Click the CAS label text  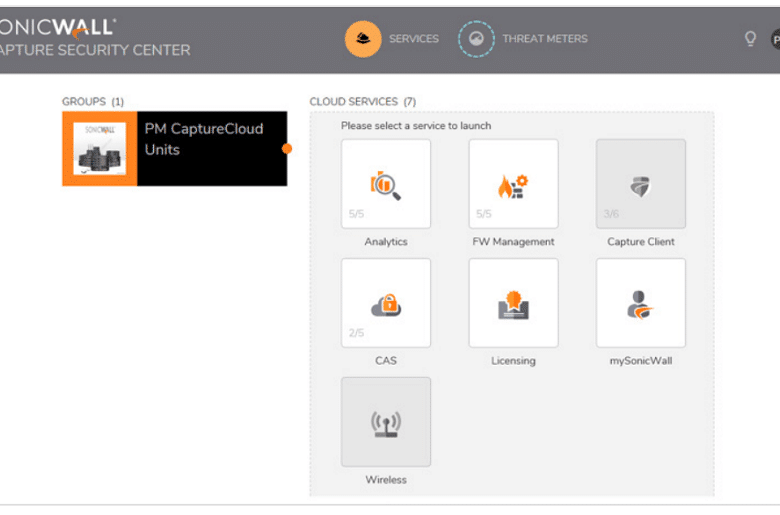click(386, 361)
